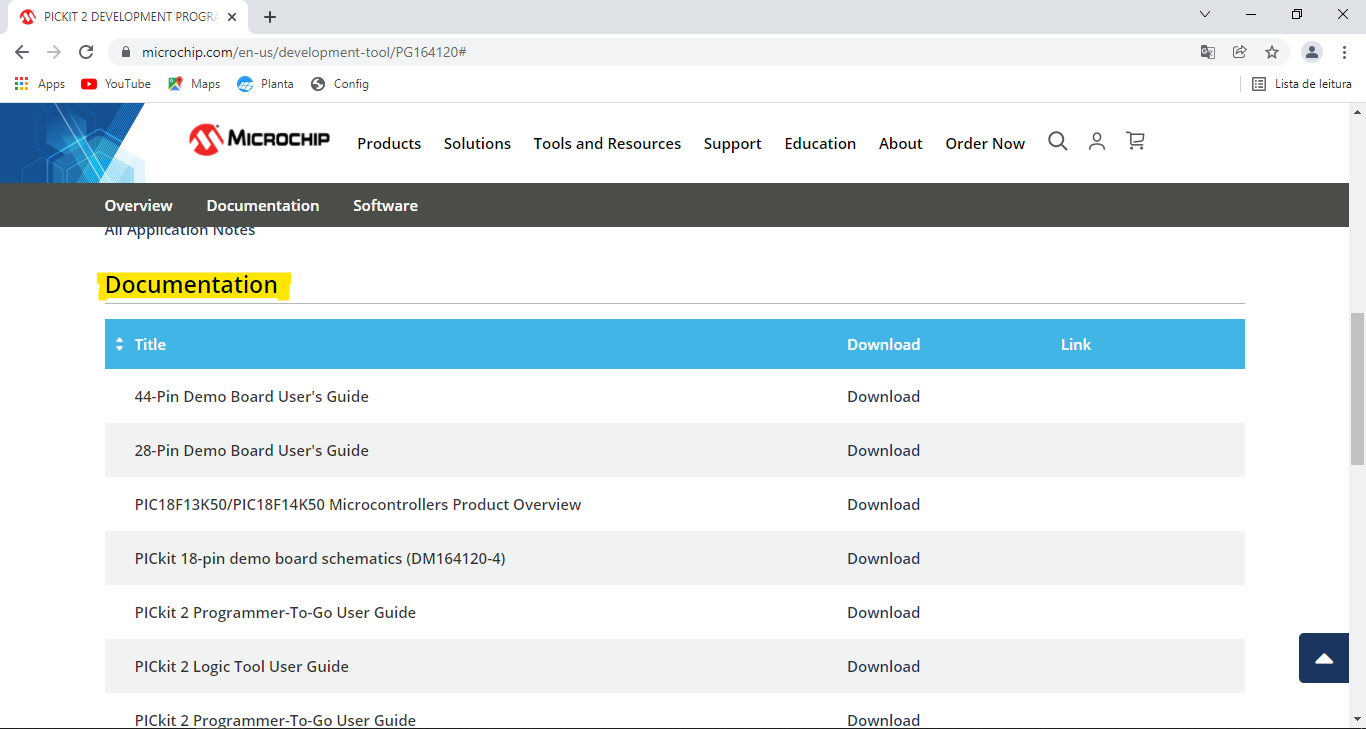Open the shopping cart icon

click(1135, 142)
